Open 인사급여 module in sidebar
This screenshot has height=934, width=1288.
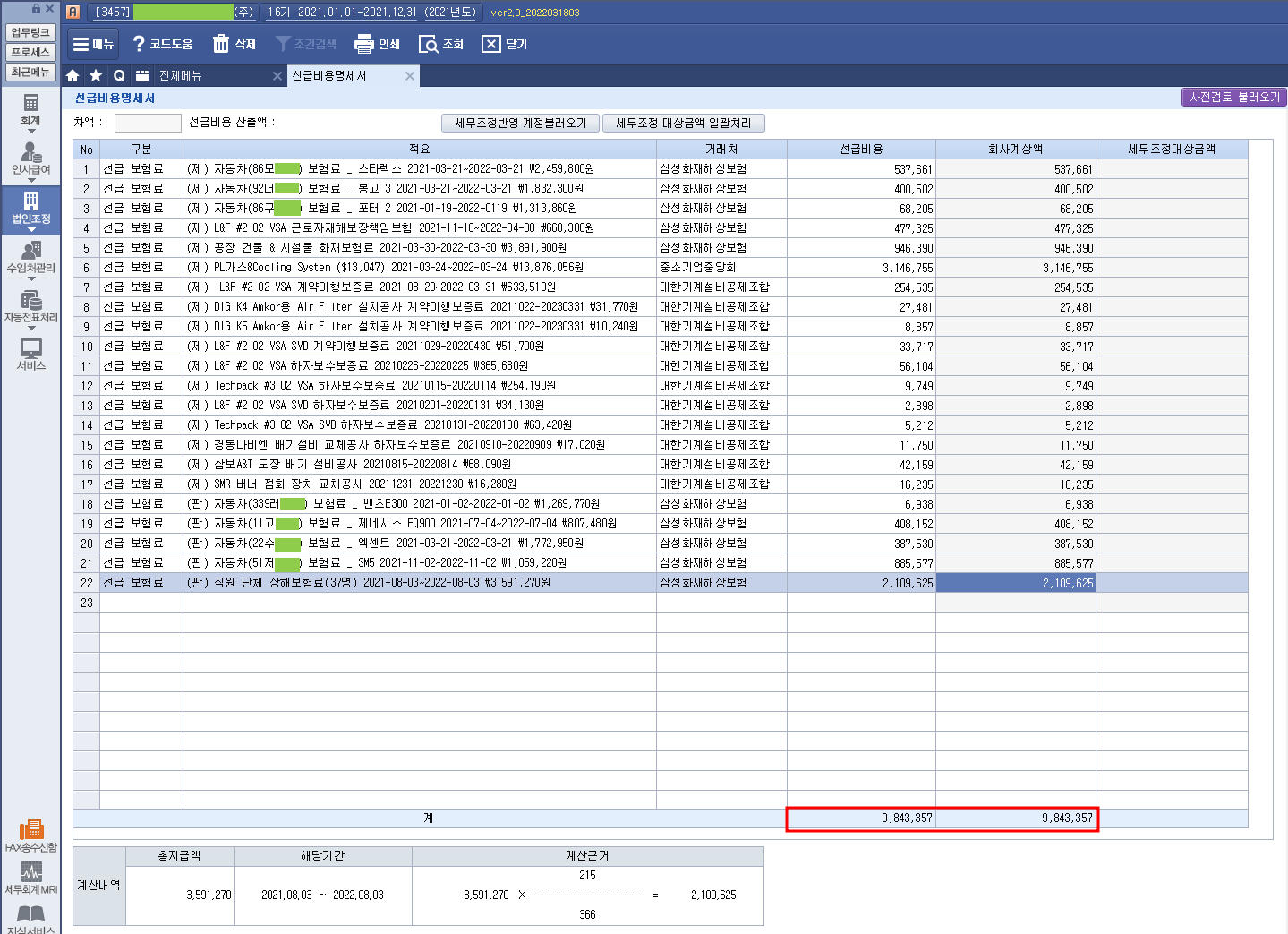click(30, 159)
